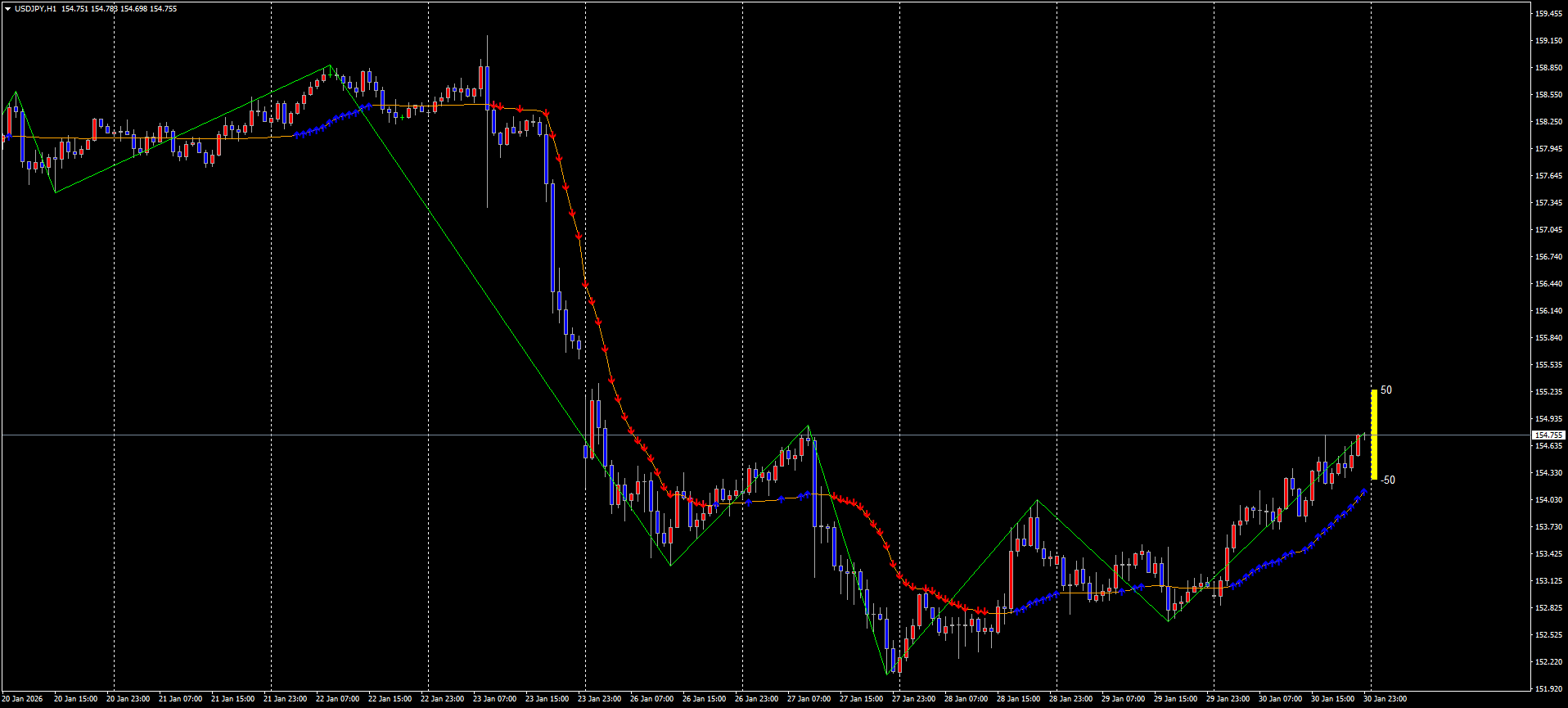Click the green zigzag low near 152.1
The height and width of the screenshot is (708, 1568).
887,674
